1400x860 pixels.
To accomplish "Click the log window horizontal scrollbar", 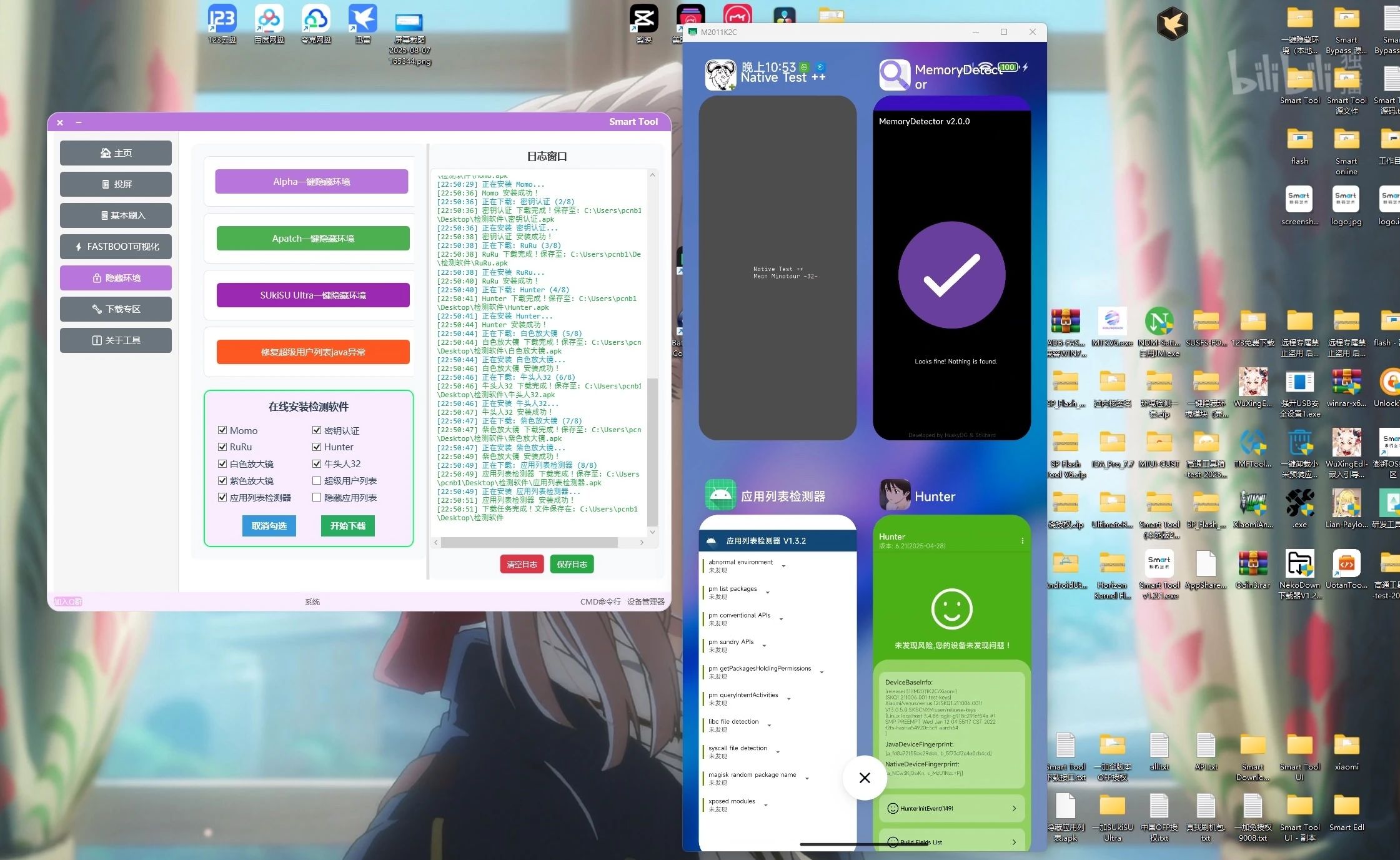I will coord(530,542).
